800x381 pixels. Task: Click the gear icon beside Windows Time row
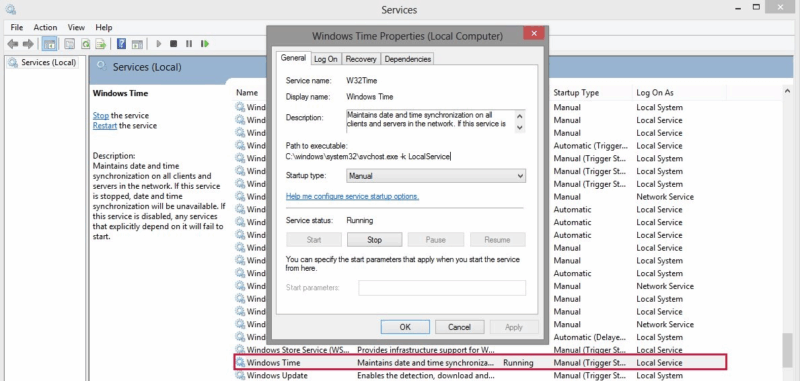coord(240,363)
